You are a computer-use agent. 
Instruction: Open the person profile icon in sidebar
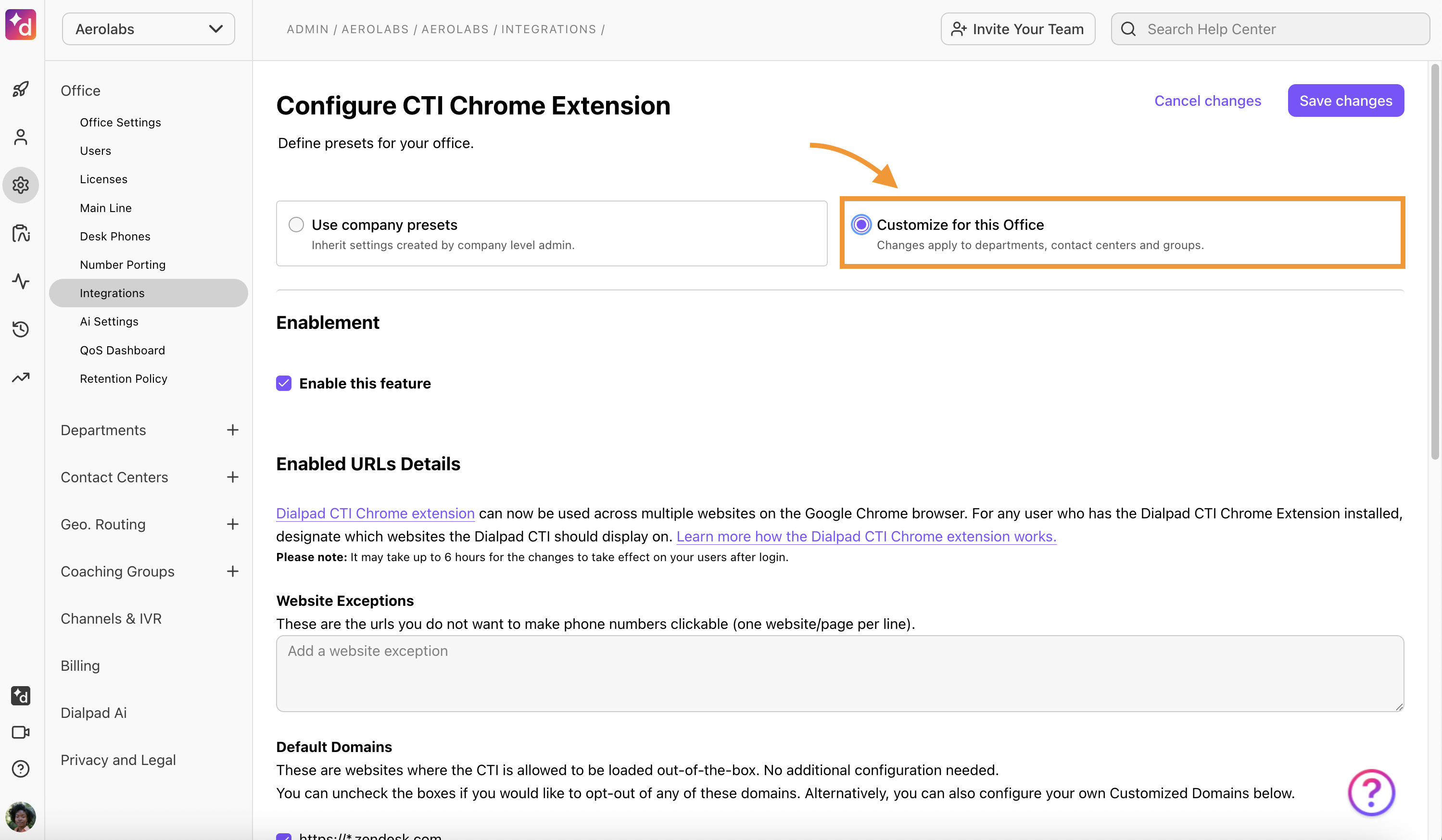[21, 138]
